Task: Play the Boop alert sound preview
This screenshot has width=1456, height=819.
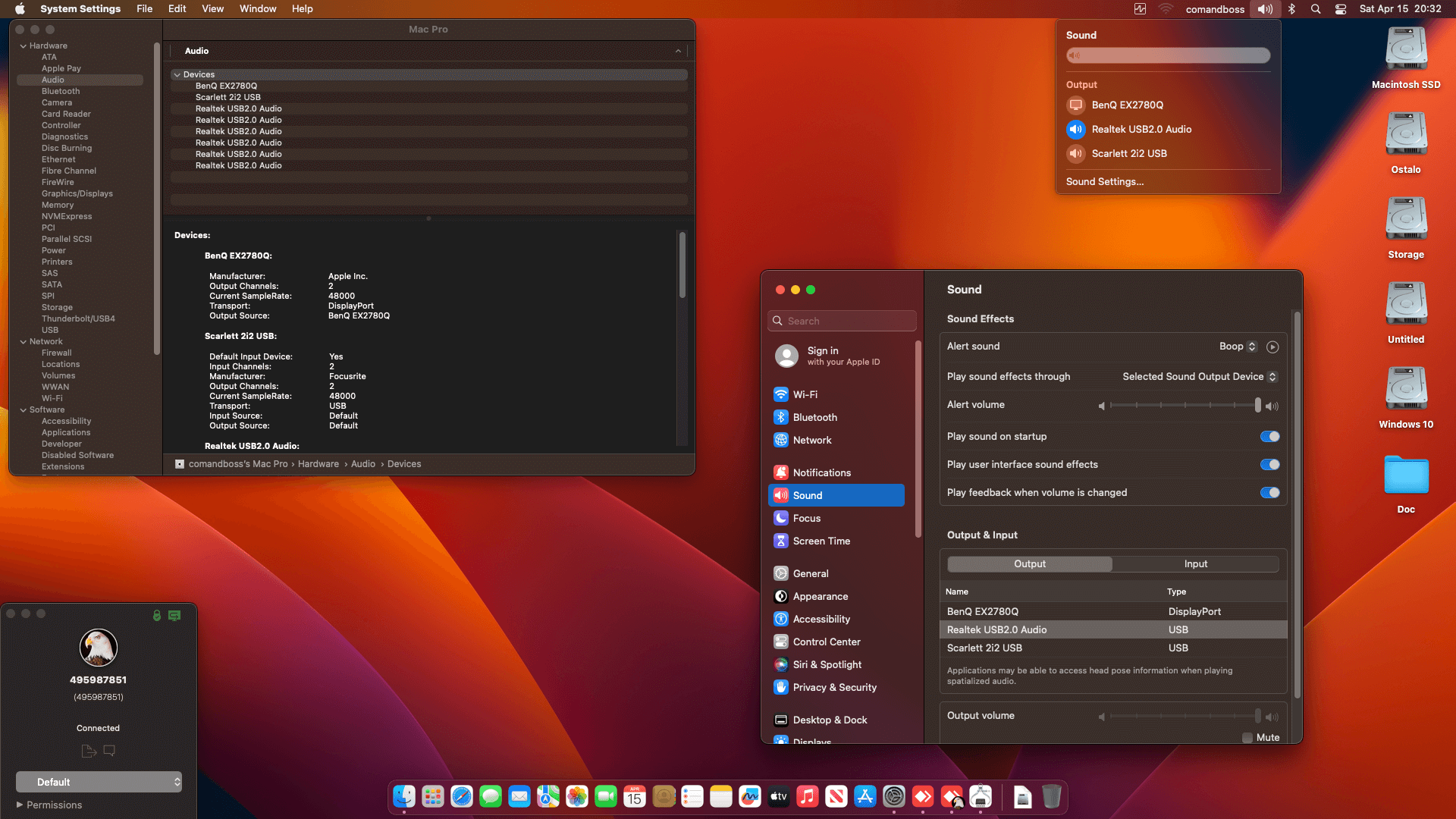Action: coord(1272,347)
